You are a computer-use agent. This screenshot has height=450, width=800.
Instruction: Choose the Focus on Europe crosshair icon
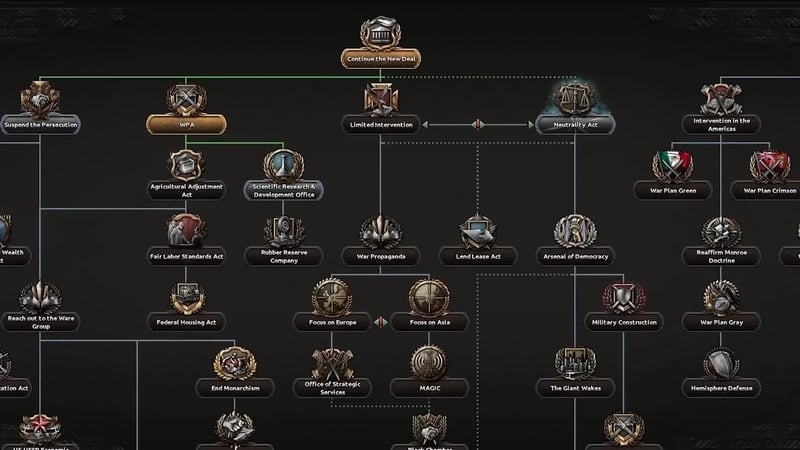(x=332, y=297)
